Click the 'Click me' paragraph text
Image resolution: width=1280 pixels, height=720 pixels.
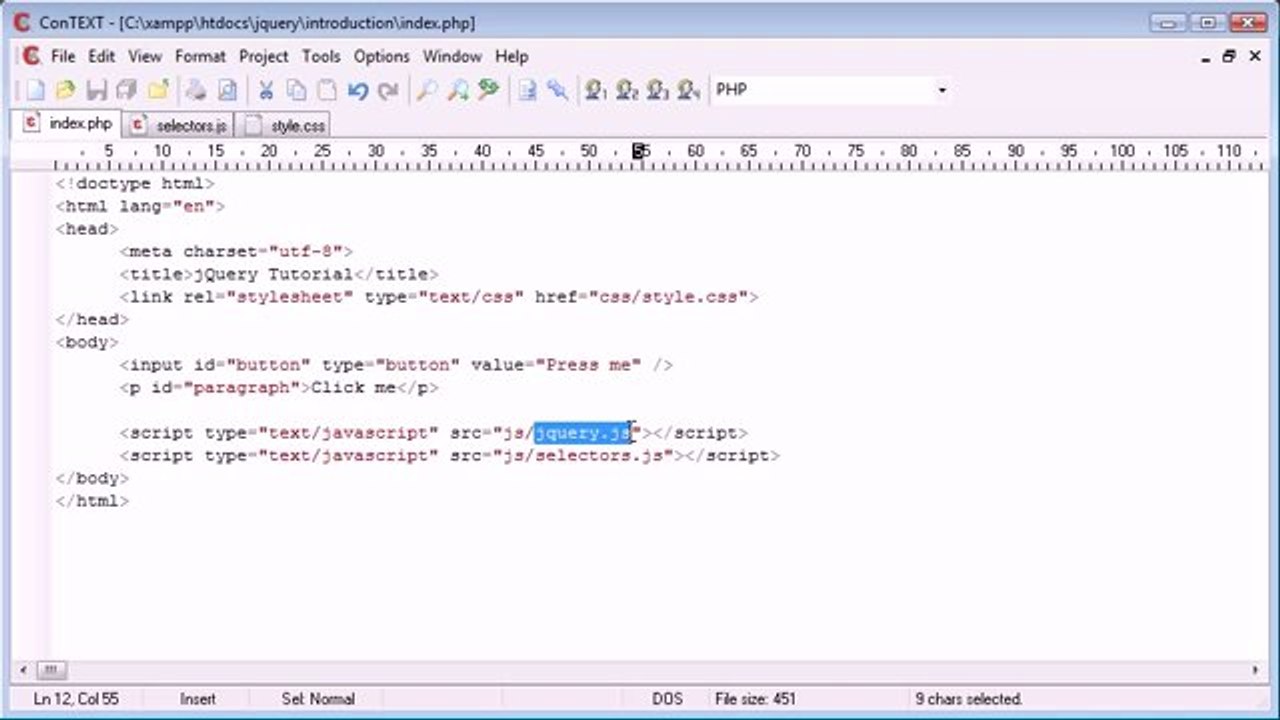(x=354, y=388)
